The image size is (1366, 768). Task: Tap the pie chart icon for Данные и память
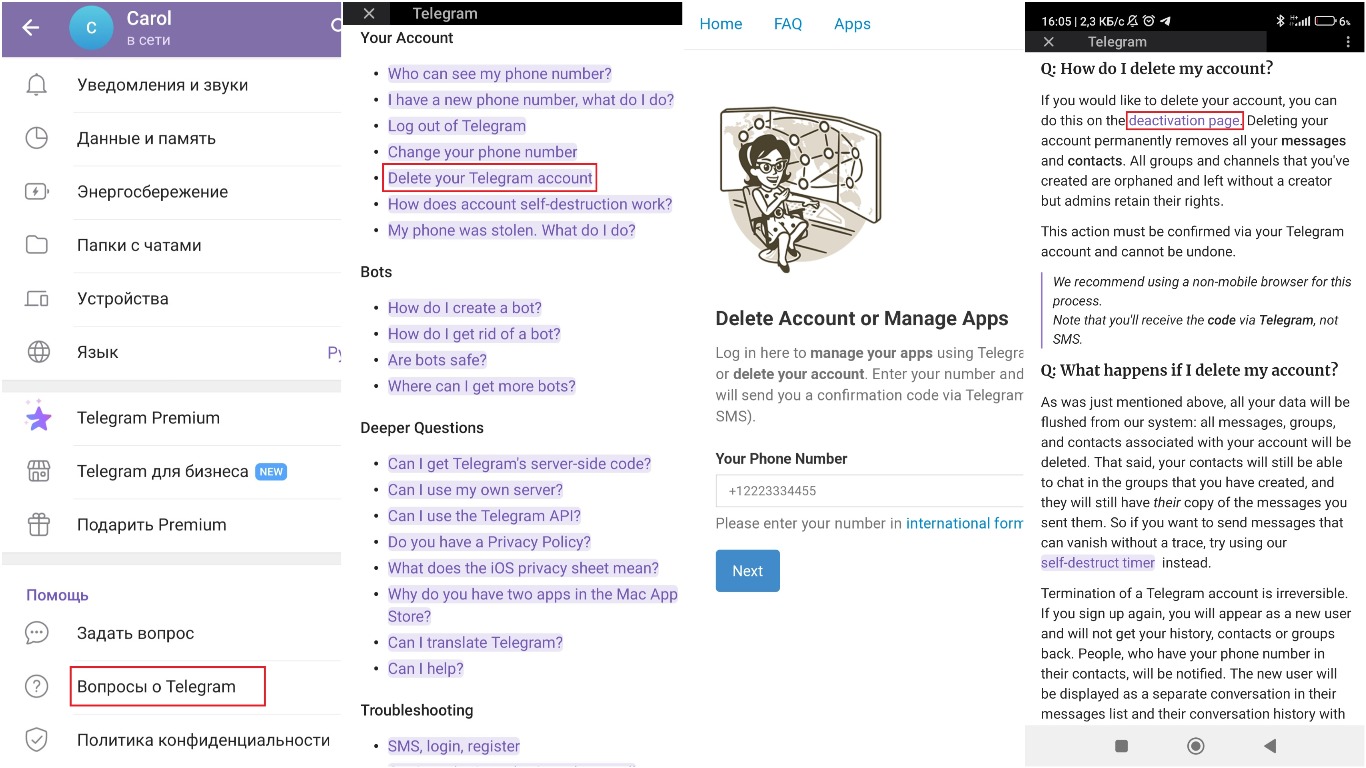point(37,138)
